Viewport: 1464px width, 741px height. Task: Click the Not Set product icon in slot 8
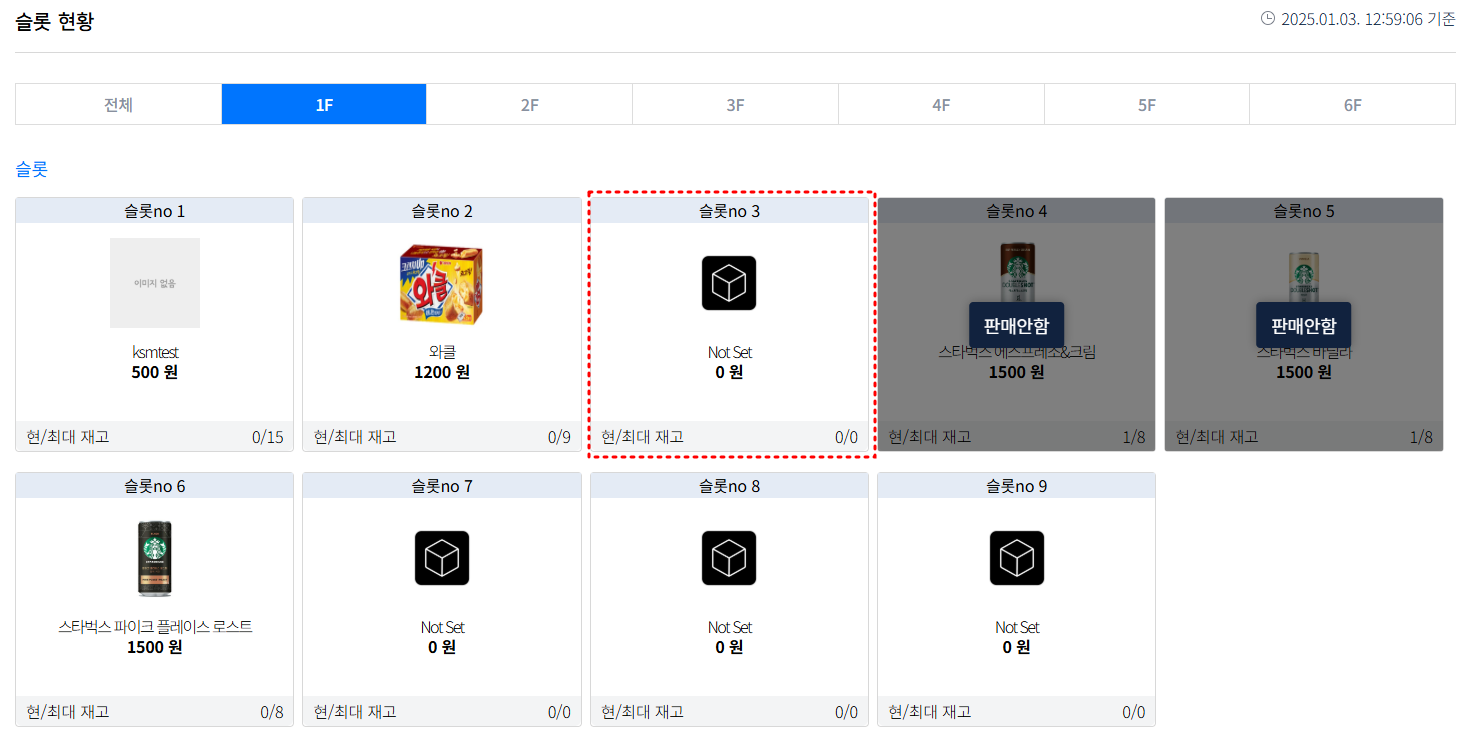click(x=729, y=558)
